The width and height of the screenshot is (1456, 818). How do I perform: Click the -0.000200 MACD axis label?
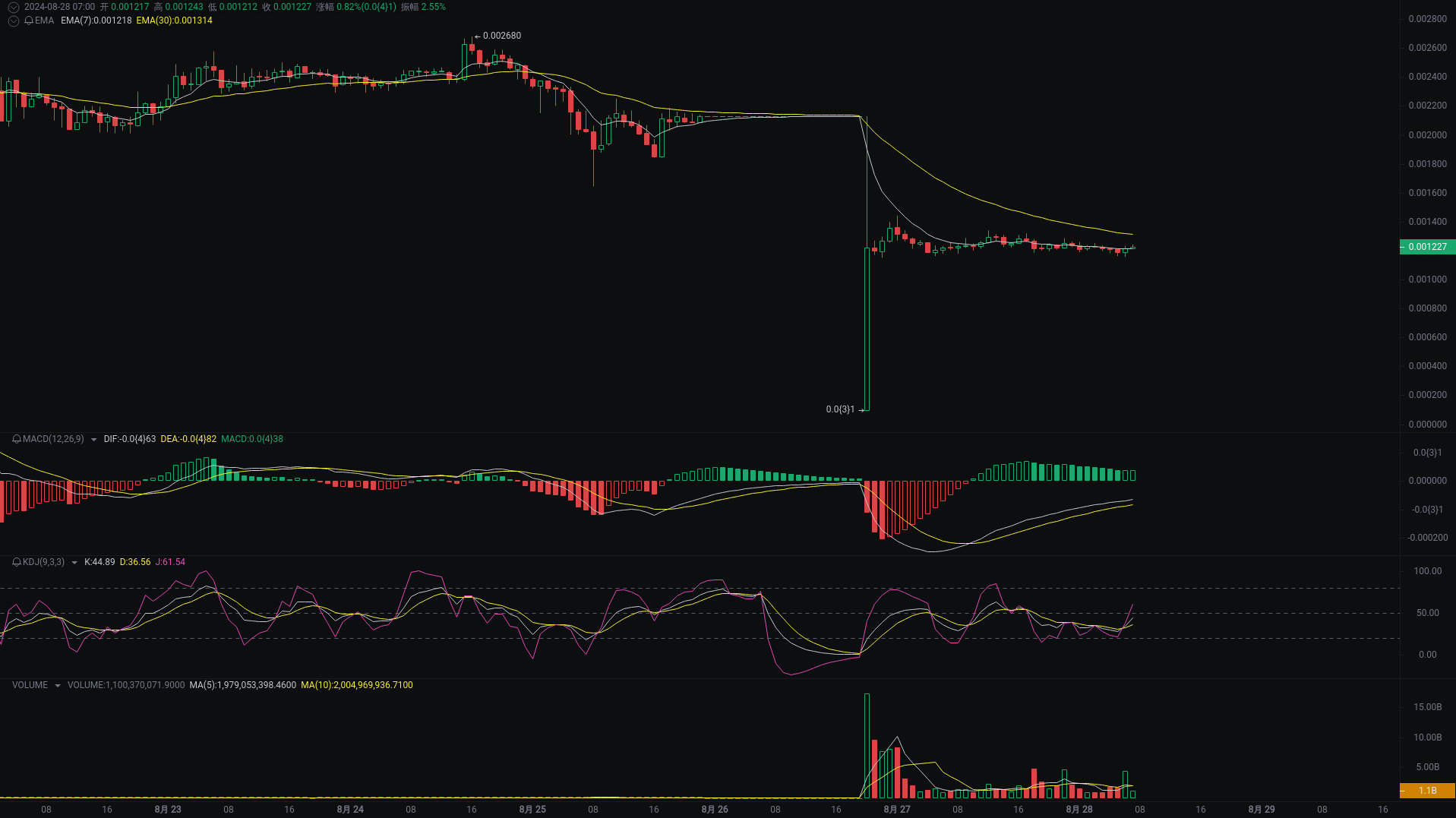tap(1427, 538)
